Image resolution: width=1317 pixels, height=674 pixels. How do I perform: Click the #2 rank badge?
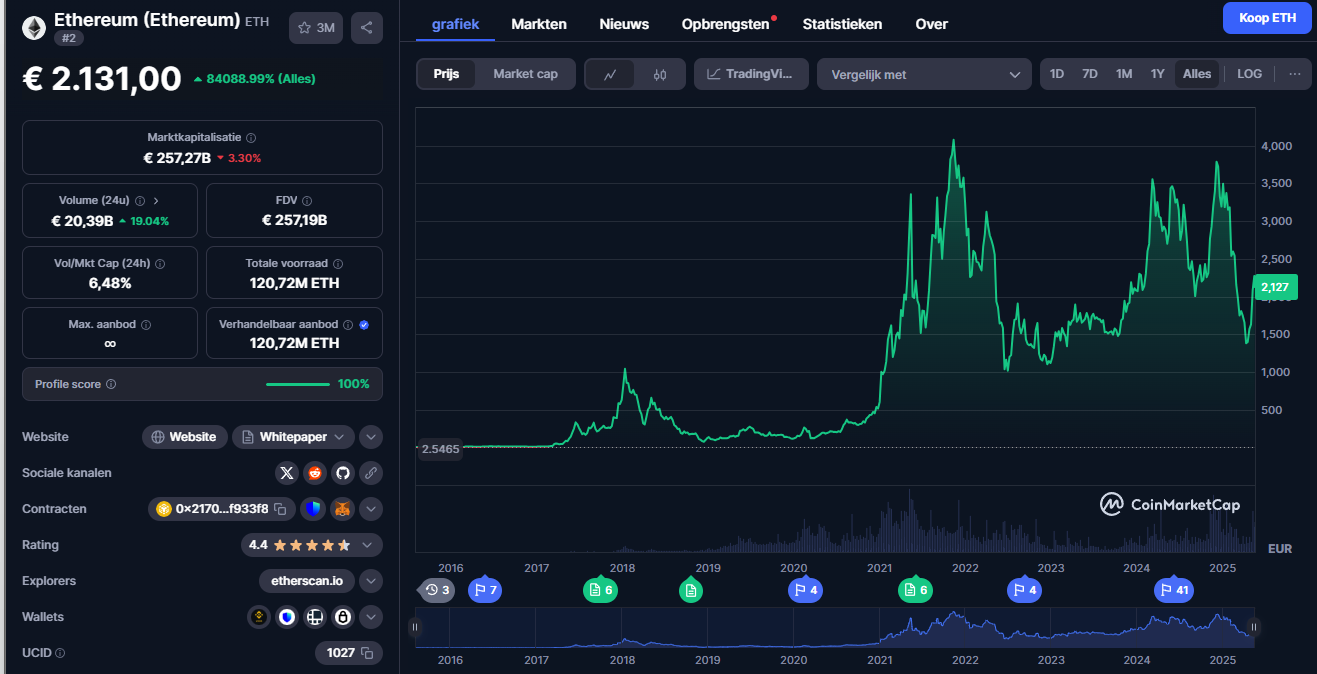coord(70,38)
